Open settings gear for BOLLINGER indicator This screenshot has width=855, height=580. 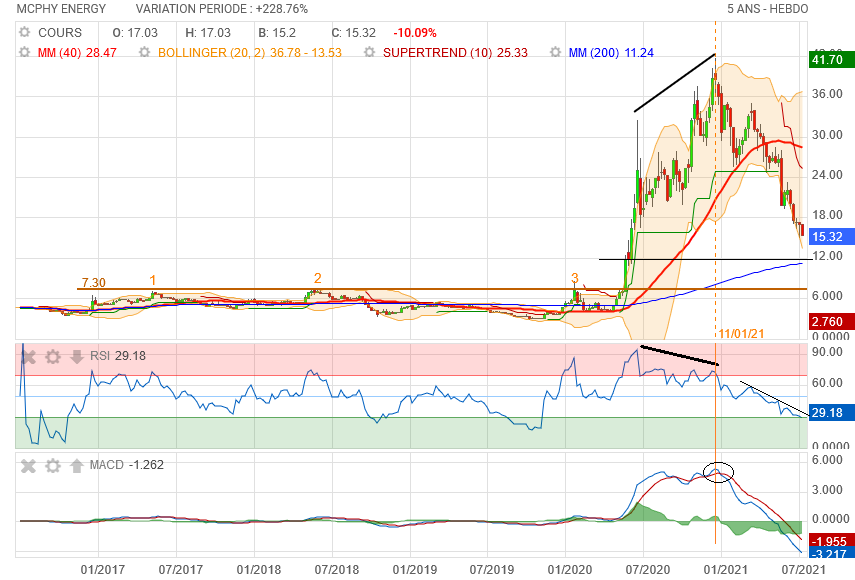pos(144,52)
